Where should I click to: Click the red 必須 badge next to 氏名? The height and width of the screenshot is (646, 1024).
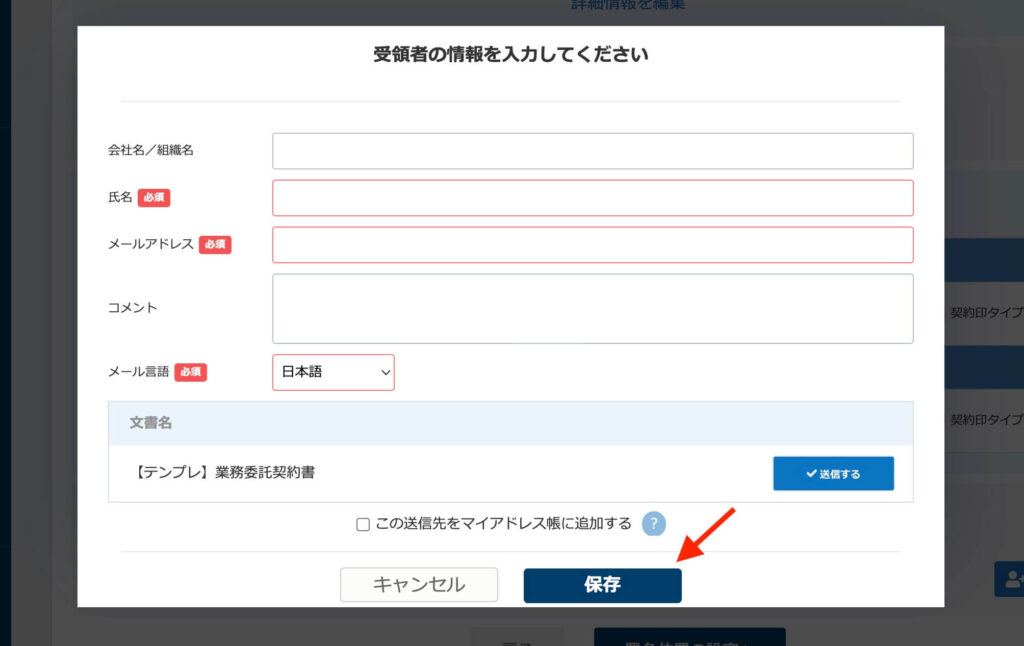(x=152, y=198)
